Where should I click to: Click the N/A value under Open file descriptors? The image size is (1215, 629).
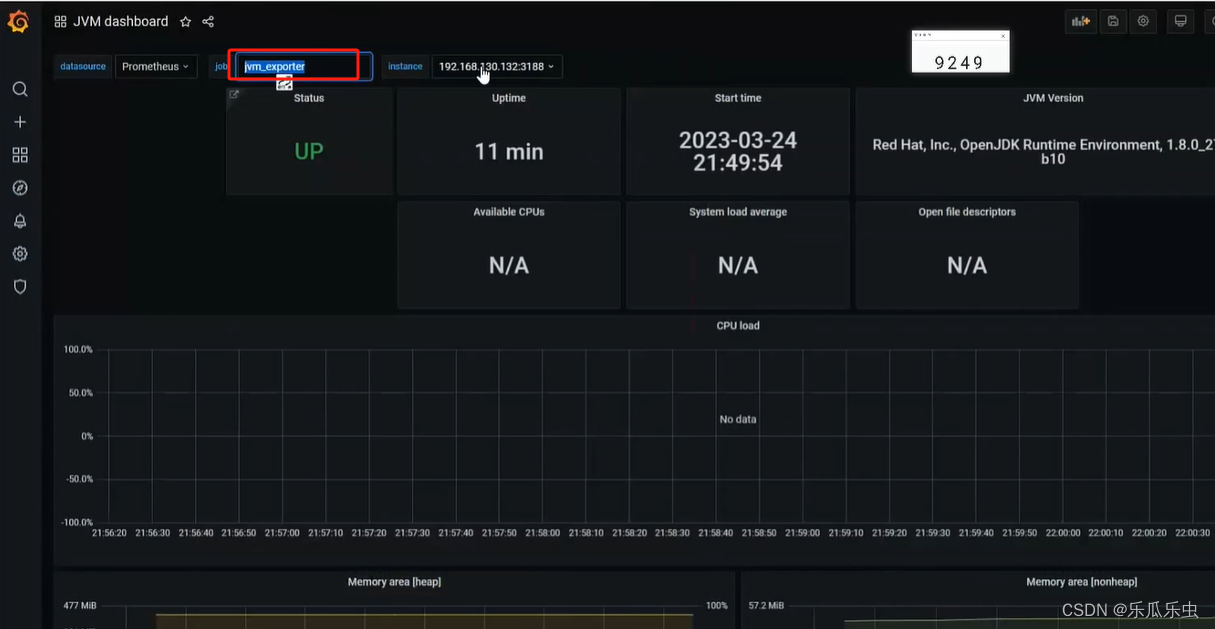click(967, 266)
